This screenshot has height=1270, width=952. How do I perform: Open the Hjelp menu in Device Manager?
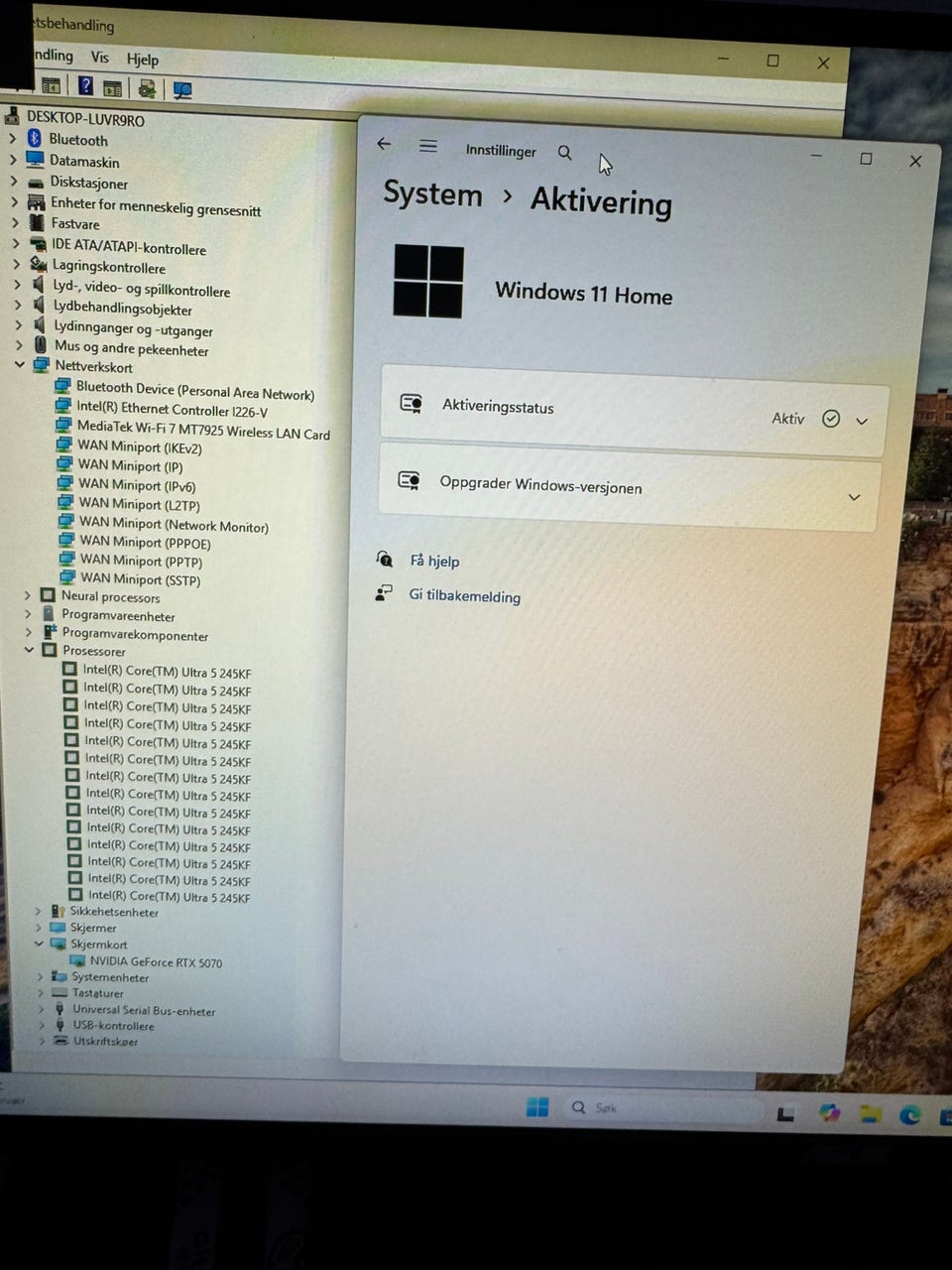pos(143,59)
